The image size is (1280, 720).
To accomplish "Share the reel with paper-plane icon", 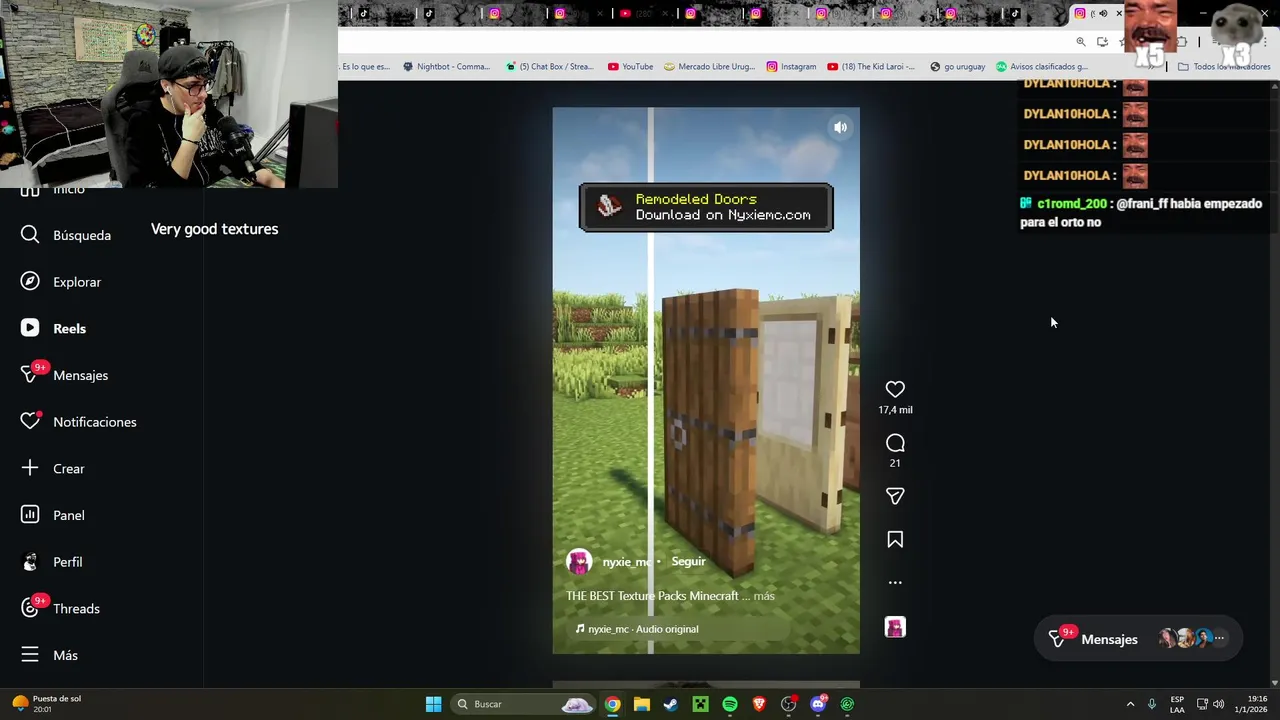I will 895,496.
